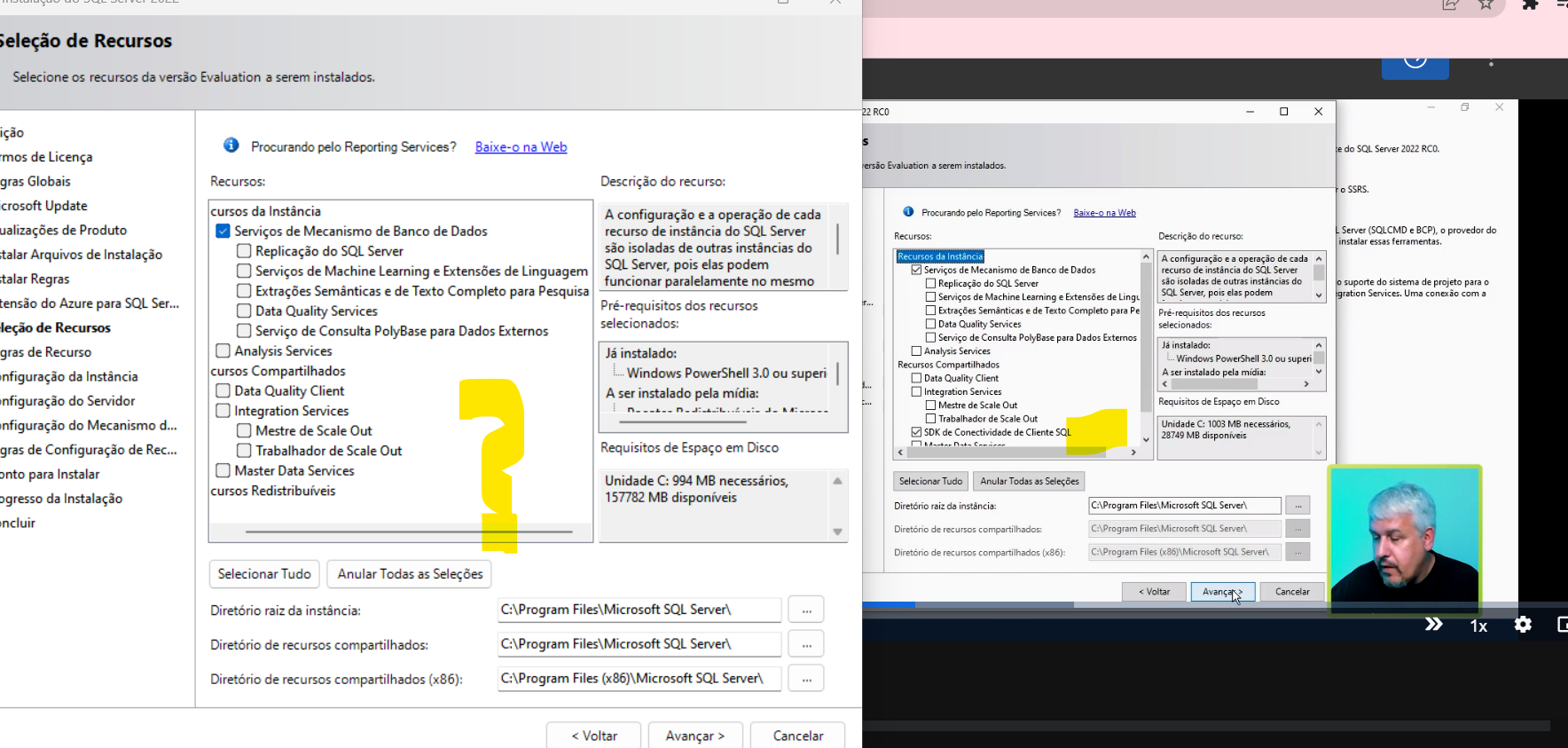Screen dimensions: 1568x748
Task: Click 'gras Globais' in the steps sidebar
Action: click(x=35, y=181)
